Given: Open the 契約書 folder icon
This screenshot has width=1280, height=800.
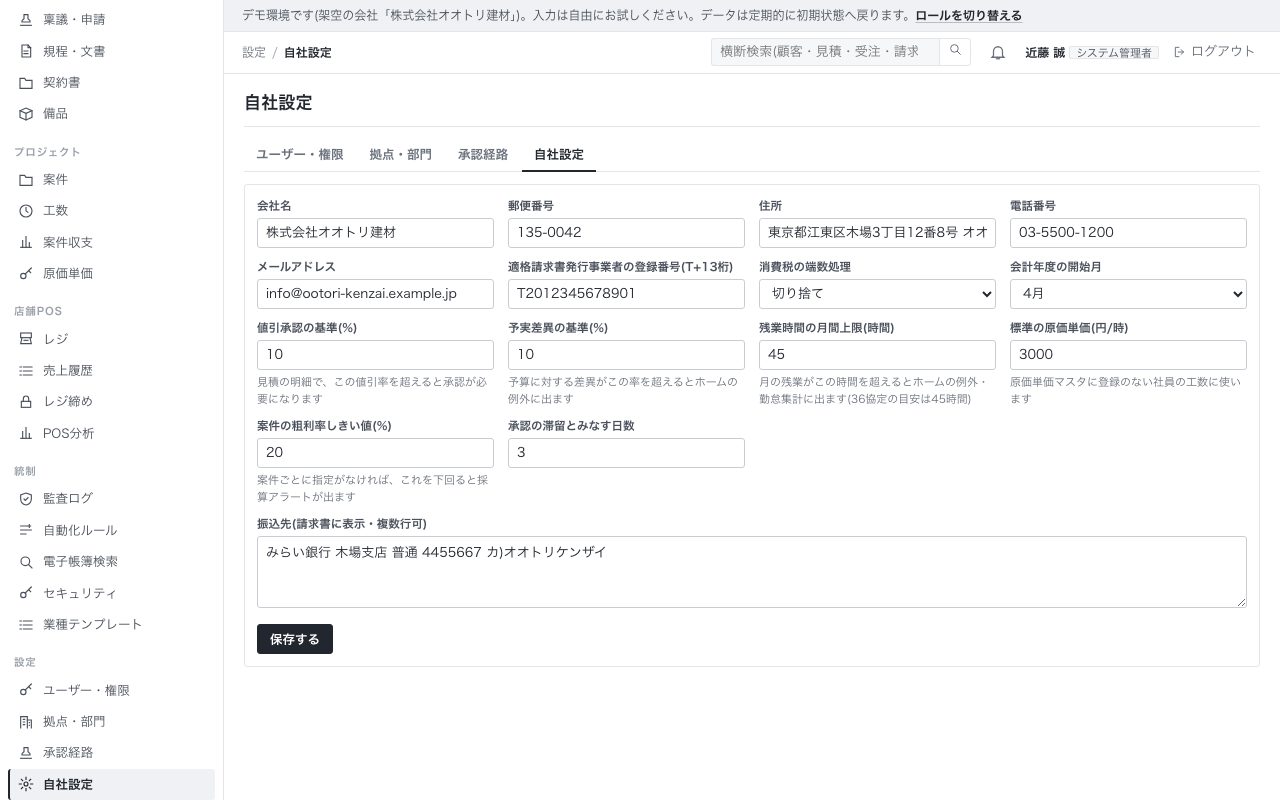Looking at the screenshot, I should click(x=26, y=82).
